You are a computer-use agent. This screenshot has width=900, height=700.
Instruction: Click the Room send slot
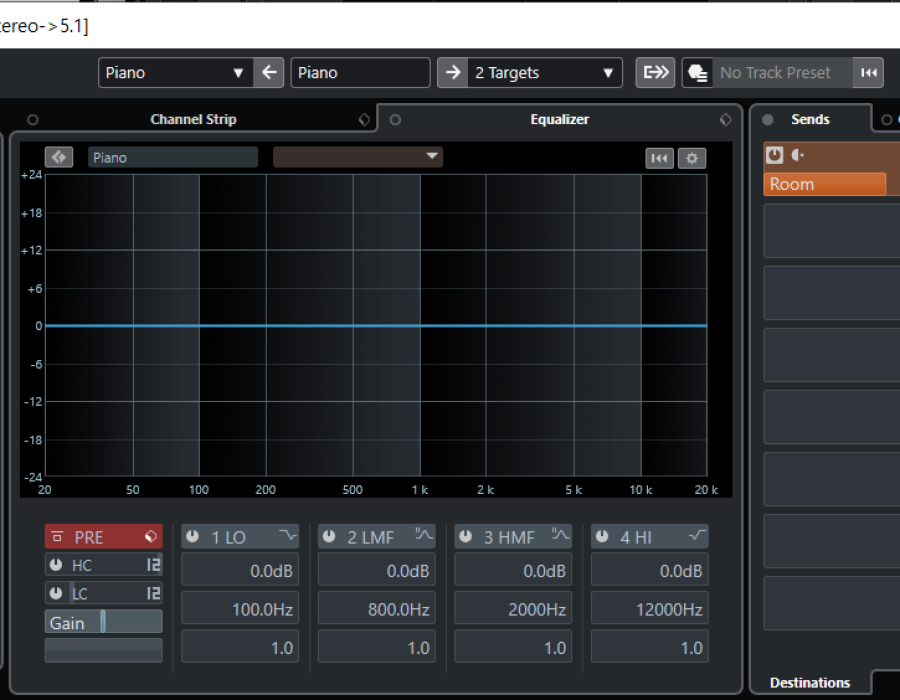[825, 184]
